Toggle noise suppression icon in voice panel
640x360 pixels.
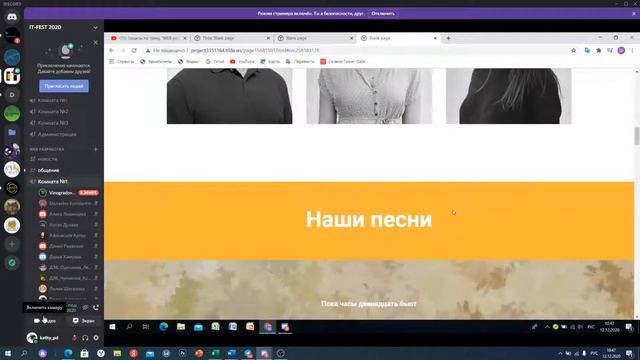coord(85,307)
